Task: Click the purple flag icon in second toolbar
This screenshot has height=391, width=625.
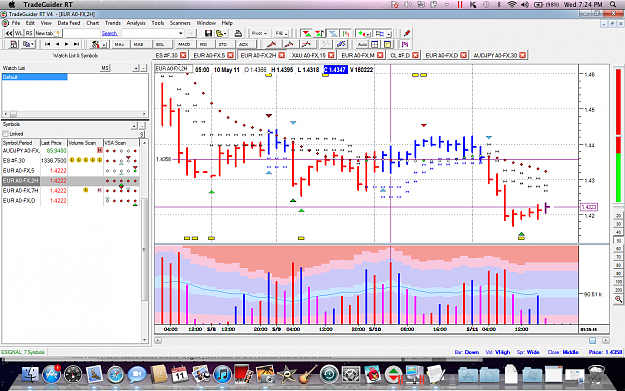Action: 405,44
